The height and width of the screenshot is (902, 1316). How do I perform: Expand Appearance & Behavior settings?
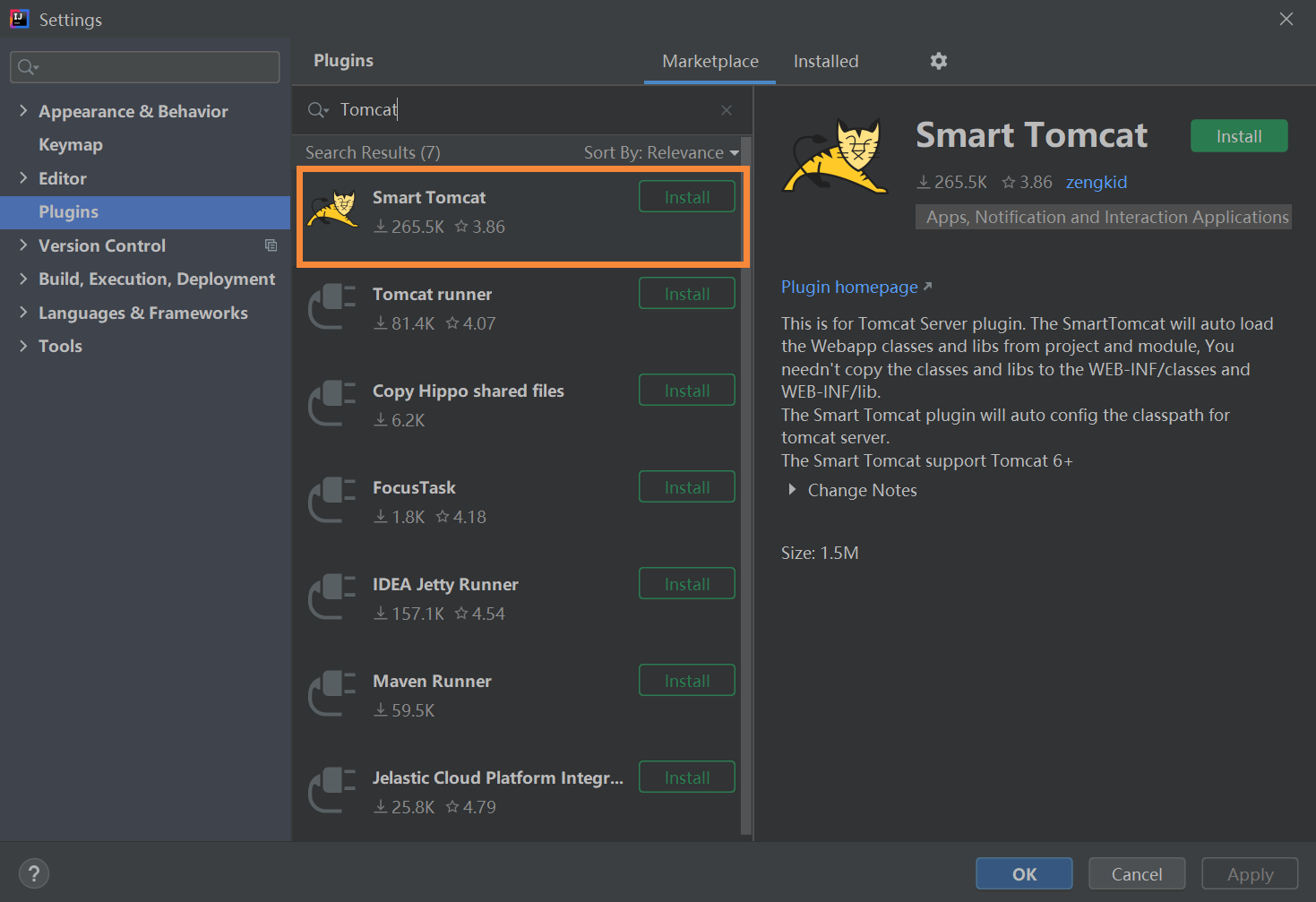pyautogui.click(x=23, y=111)
